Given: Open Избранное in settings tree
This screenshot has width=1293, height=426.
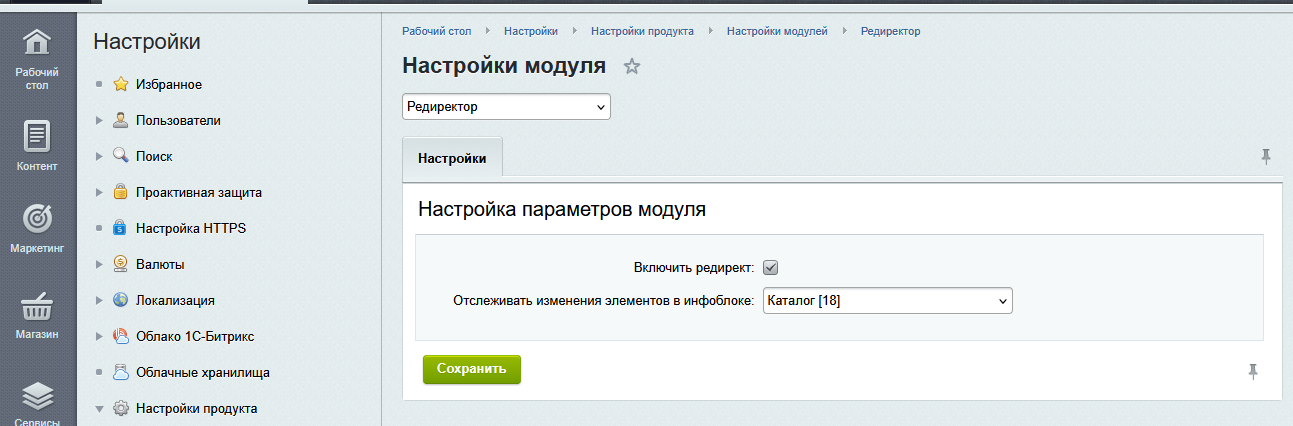Looking at the screenshot, I should [169, 84].
